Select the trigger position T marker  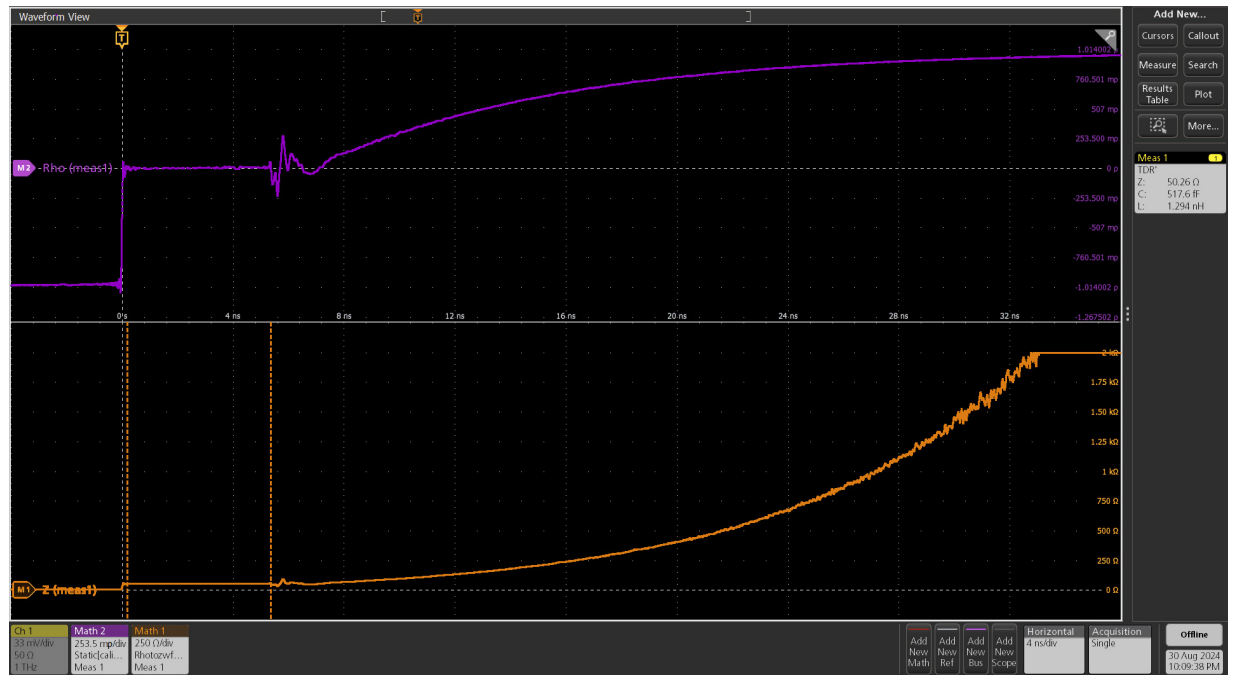click(x=122, y=39)
